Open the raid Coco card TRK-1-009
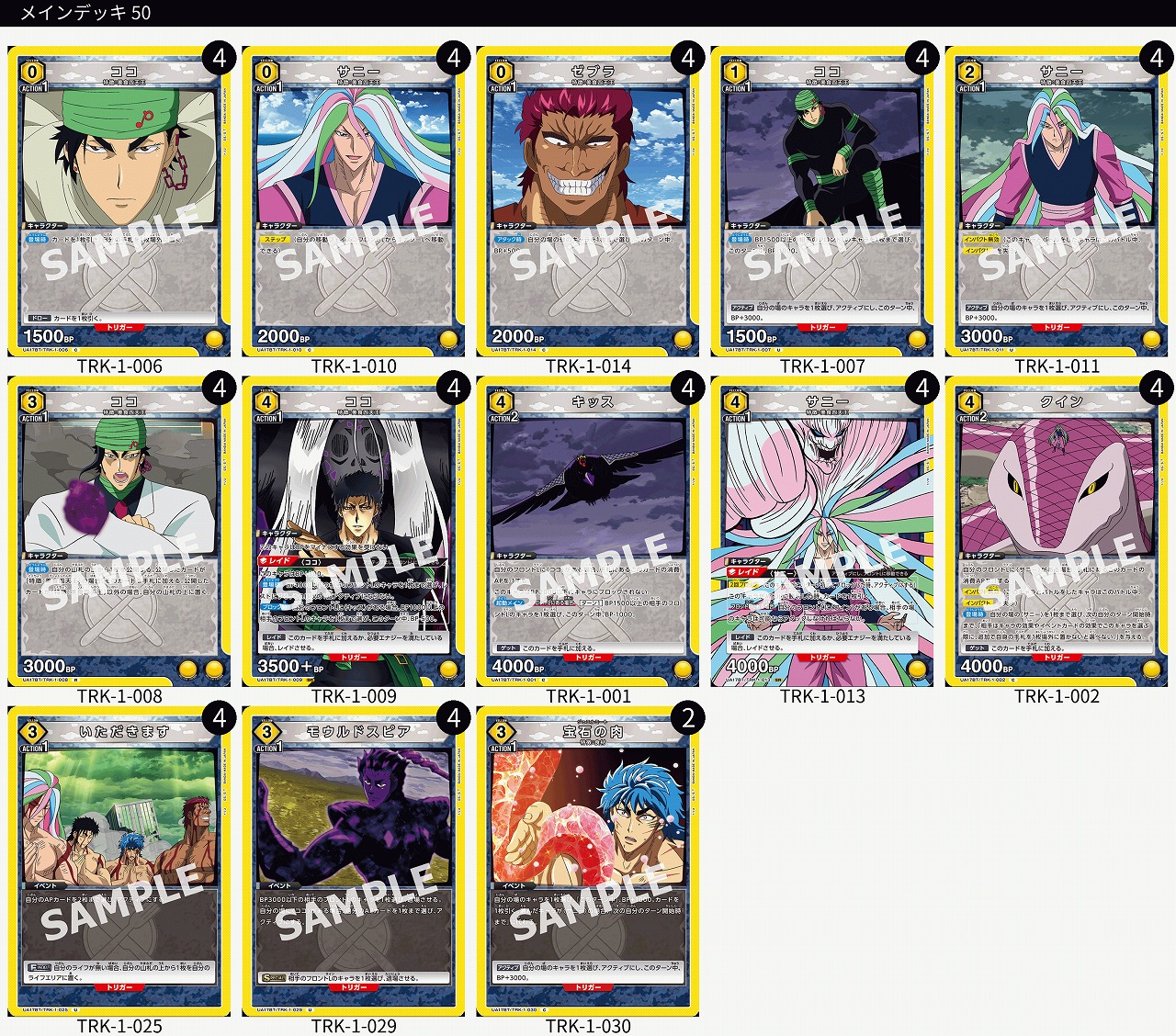1176x1036 pixels. pos(354,532)
